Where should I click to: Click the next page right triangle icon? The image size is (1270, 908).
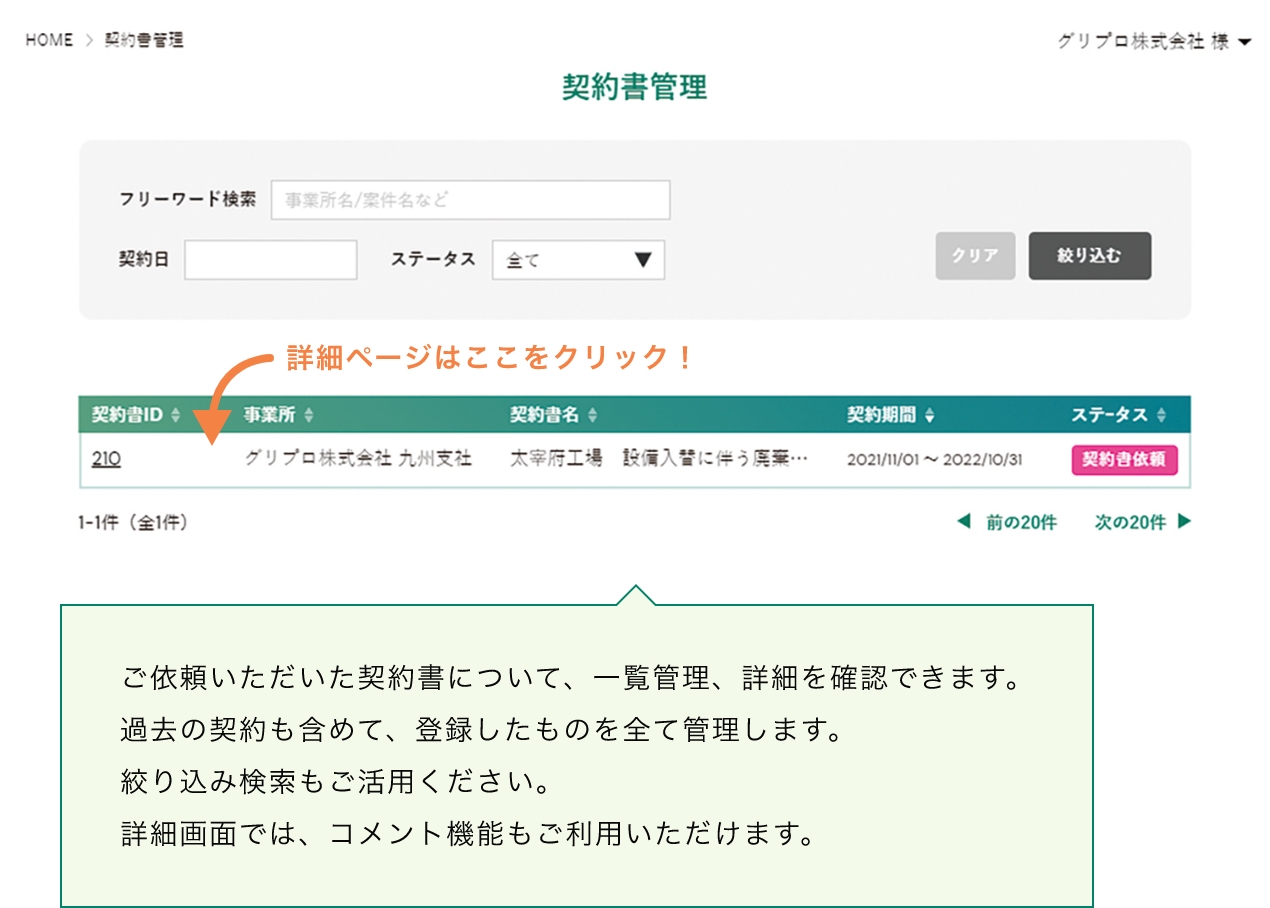point(1184,521)
